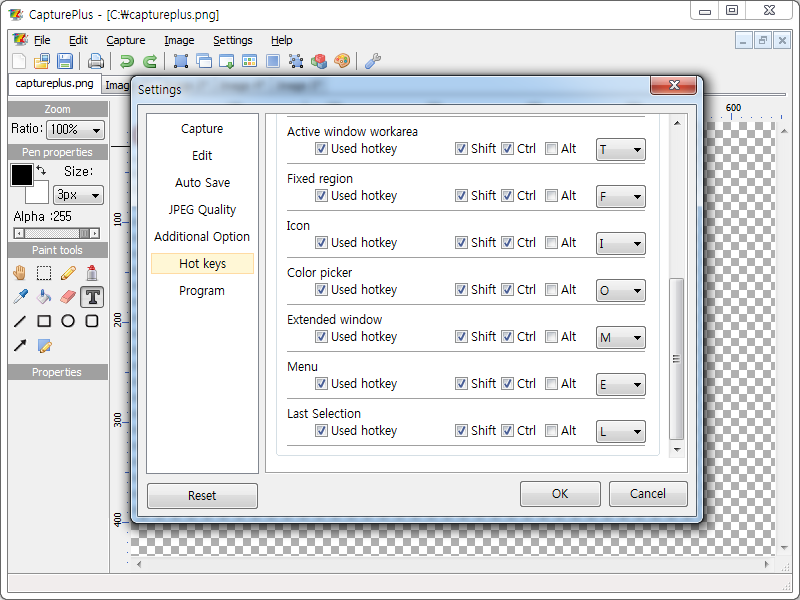This screenshot has height=600, width=800.
Task: Click the New file toolbar icon
Action: (x=19, y=61)
